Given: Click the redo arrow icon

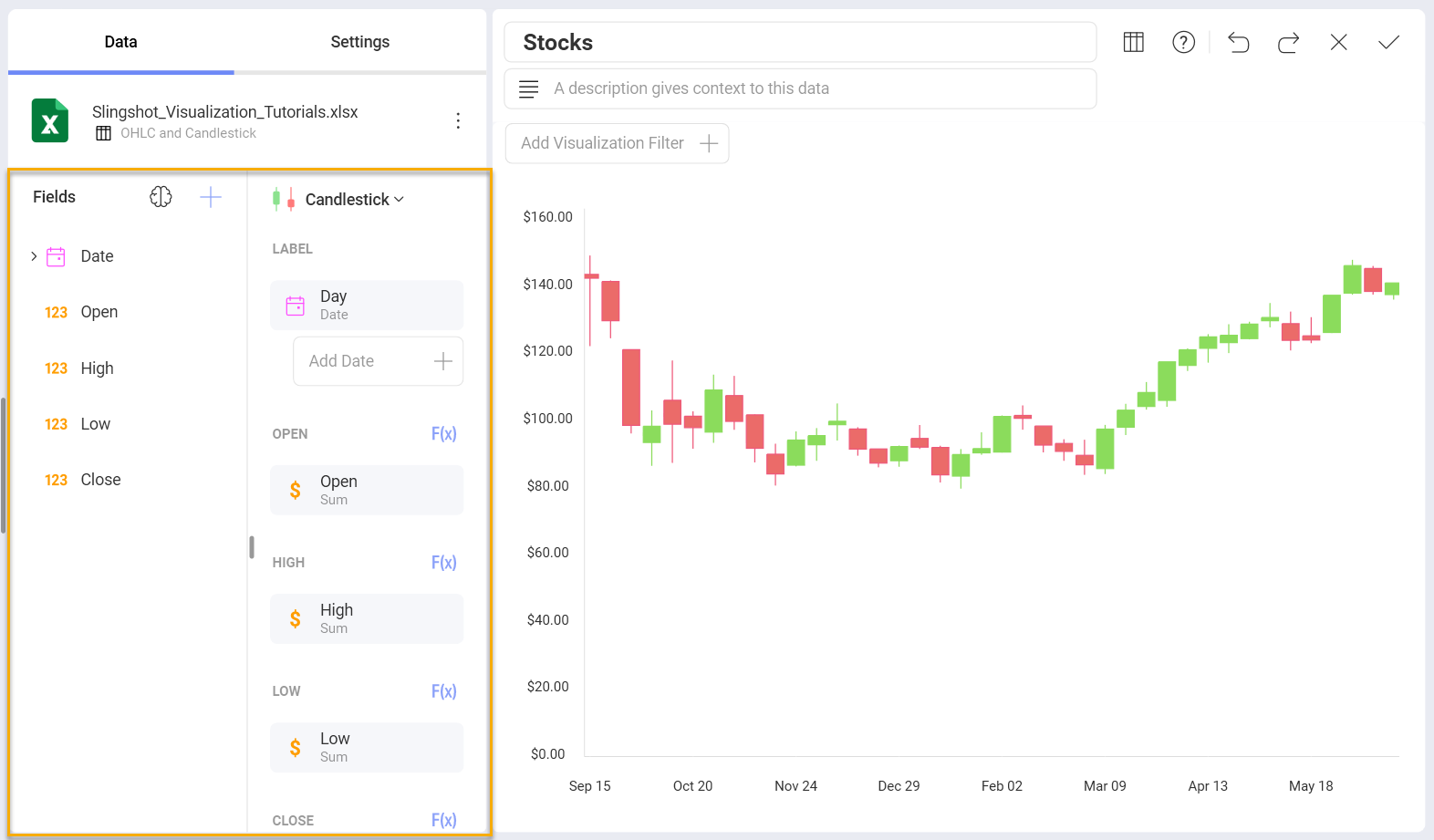Looking at the screenshot, I should [1288, 42].
